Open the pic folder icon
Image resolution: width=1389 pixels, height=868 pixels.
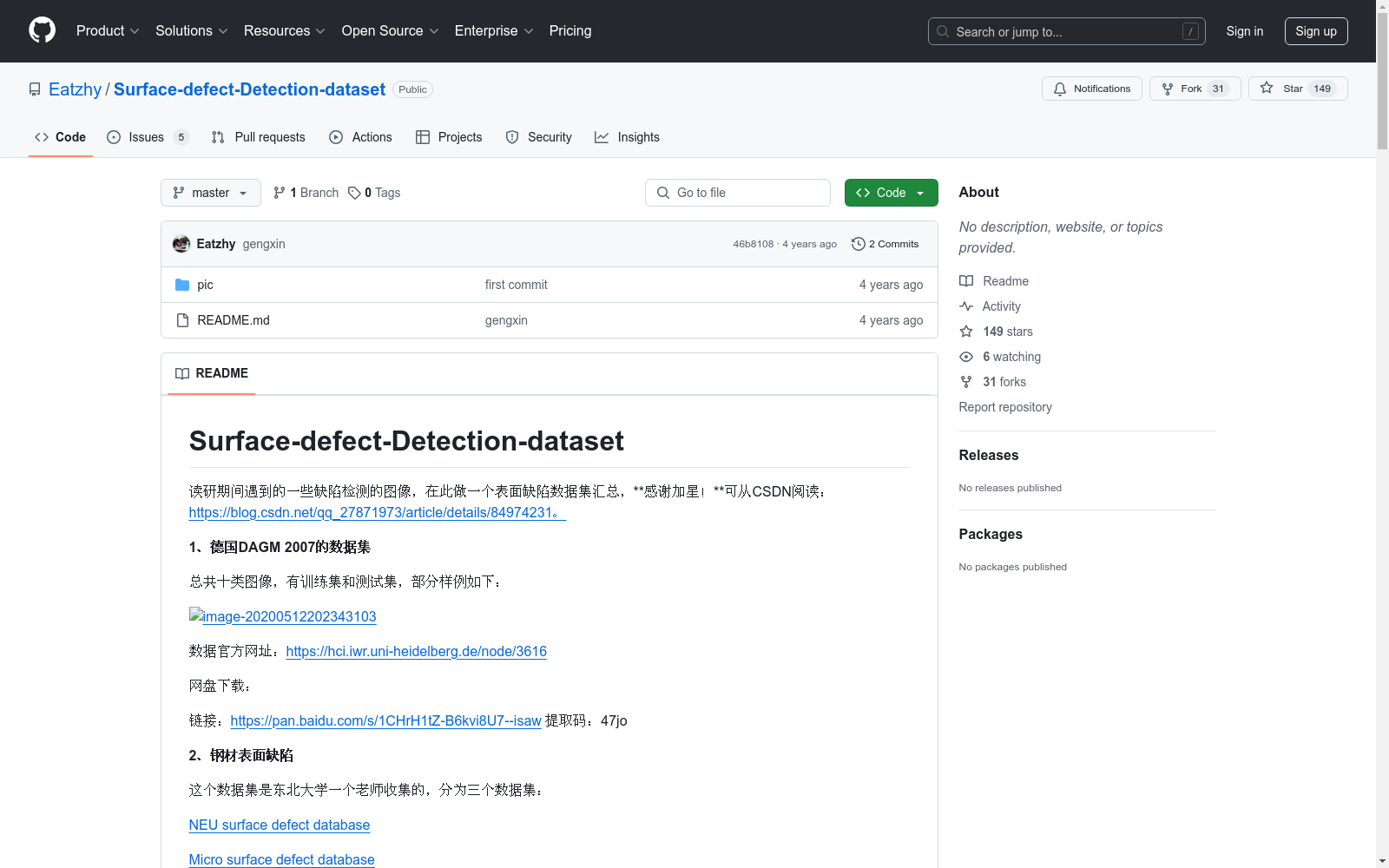pyautogui.click(x=182, y=284)
